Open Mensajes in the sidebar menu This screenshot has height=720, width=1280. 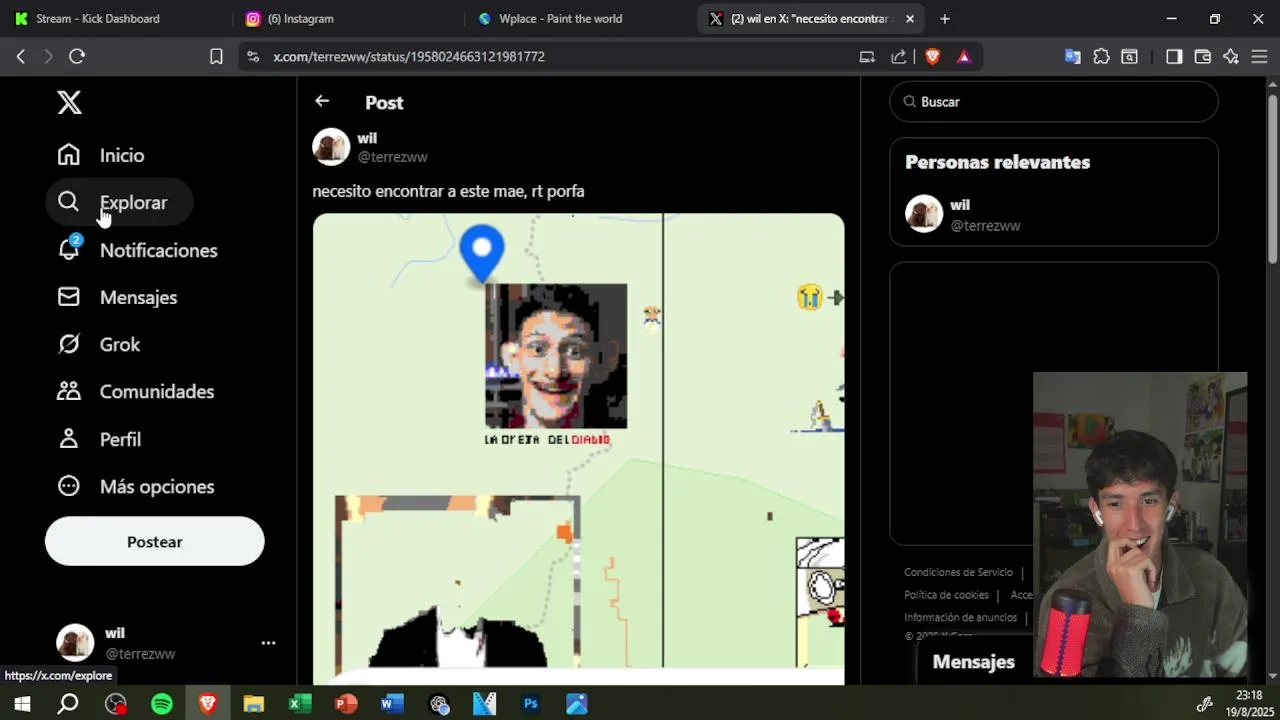point(118,297)
